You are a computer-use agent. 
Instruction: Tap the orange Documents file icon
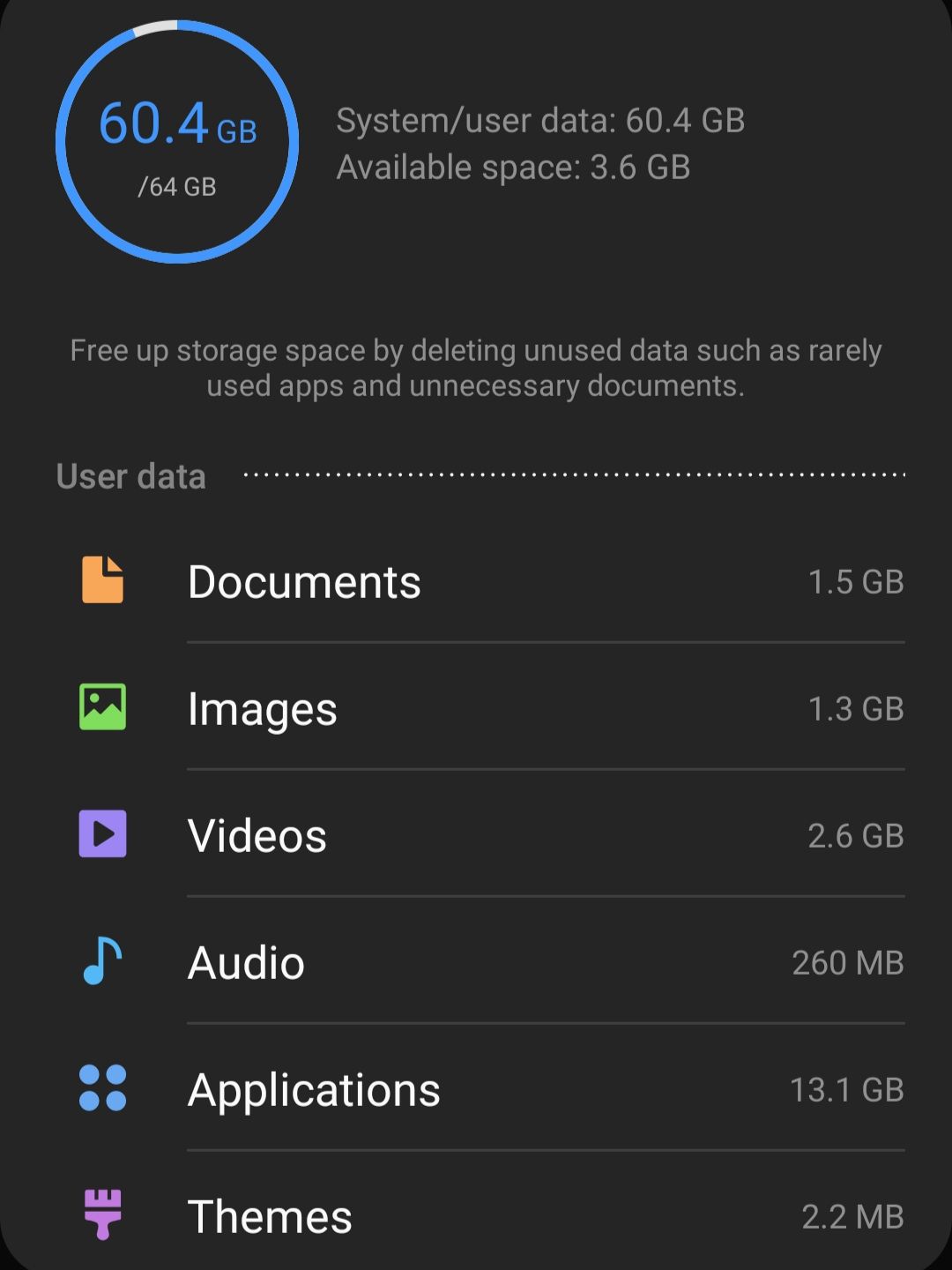[x=102, y=580]
